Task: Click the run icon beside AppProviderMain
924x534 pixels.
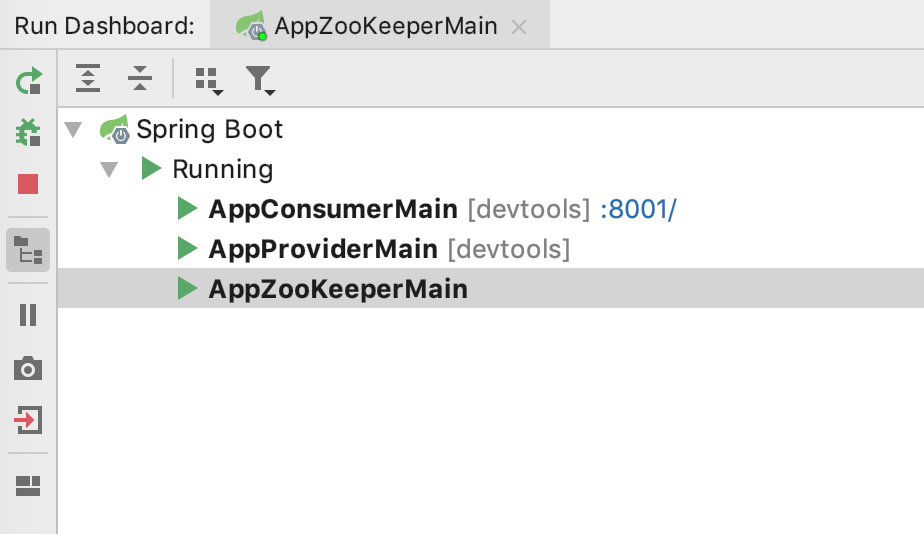Action: point(187,248)
